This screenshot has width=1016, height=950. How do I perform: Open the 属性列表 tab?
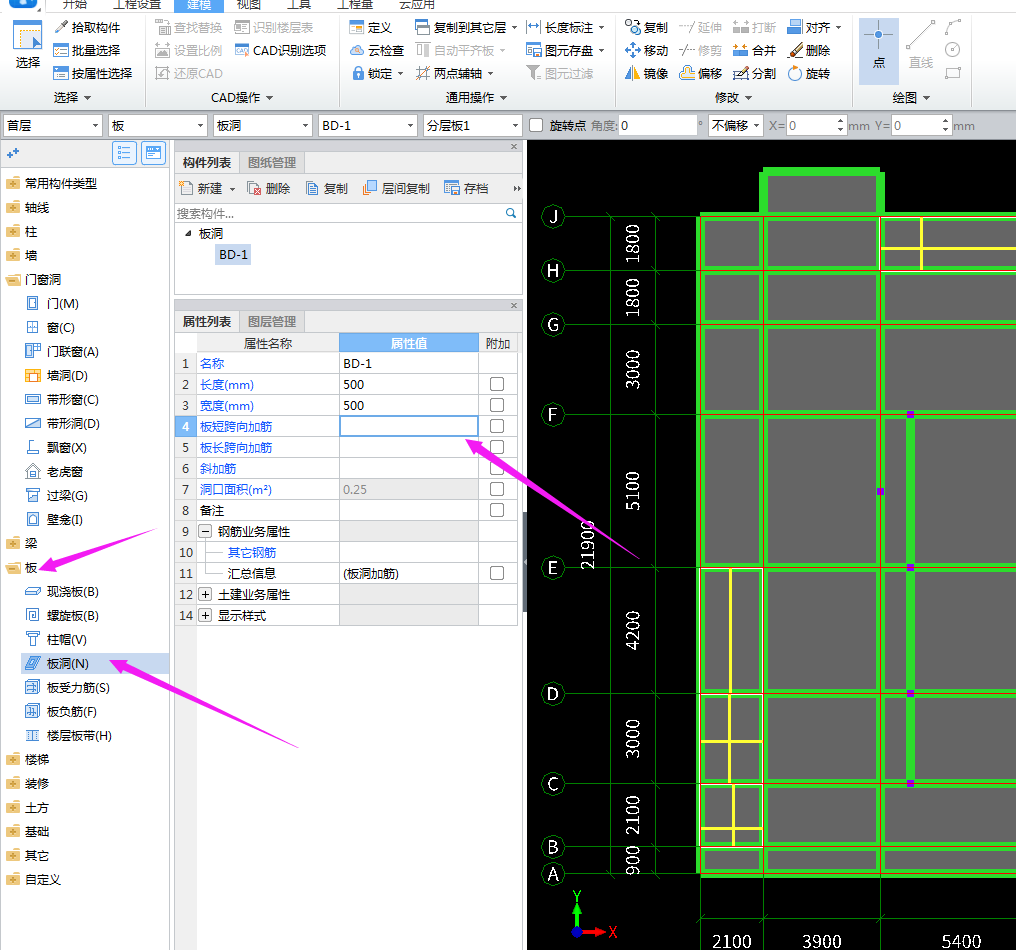click(207, 321)
